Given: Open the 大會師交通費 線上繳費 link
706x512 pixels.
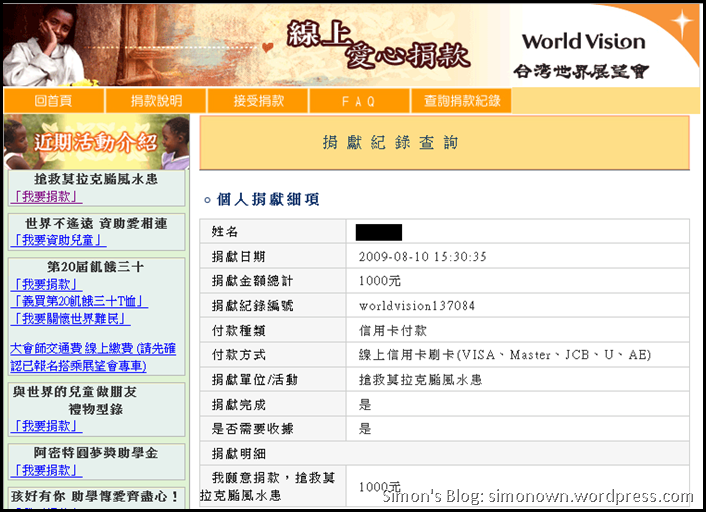Looking at the screenshot, I should coord(93,357).
